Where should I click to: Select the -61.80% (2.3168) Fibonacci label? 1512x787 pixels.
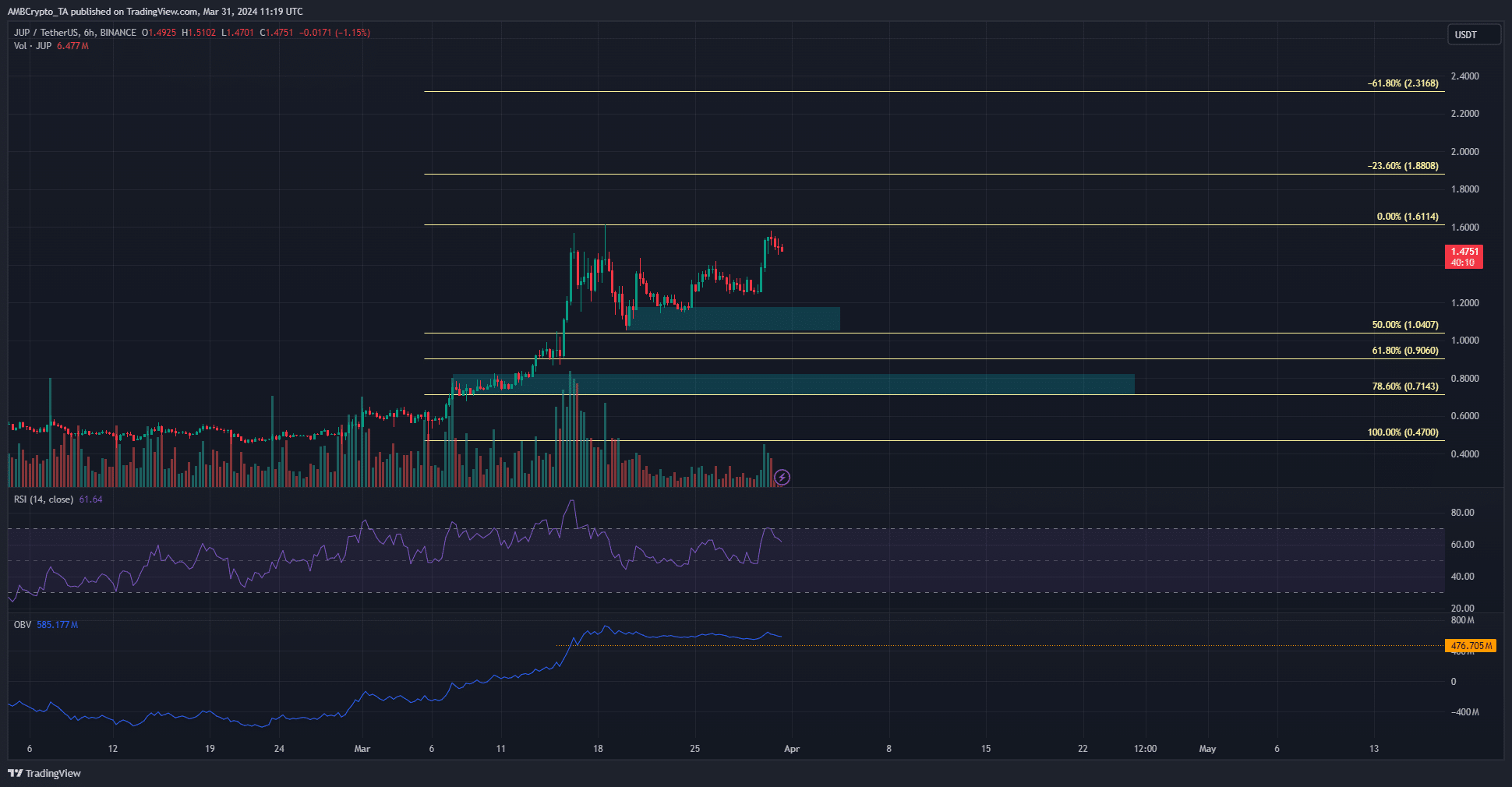(x=1403, y=83)
